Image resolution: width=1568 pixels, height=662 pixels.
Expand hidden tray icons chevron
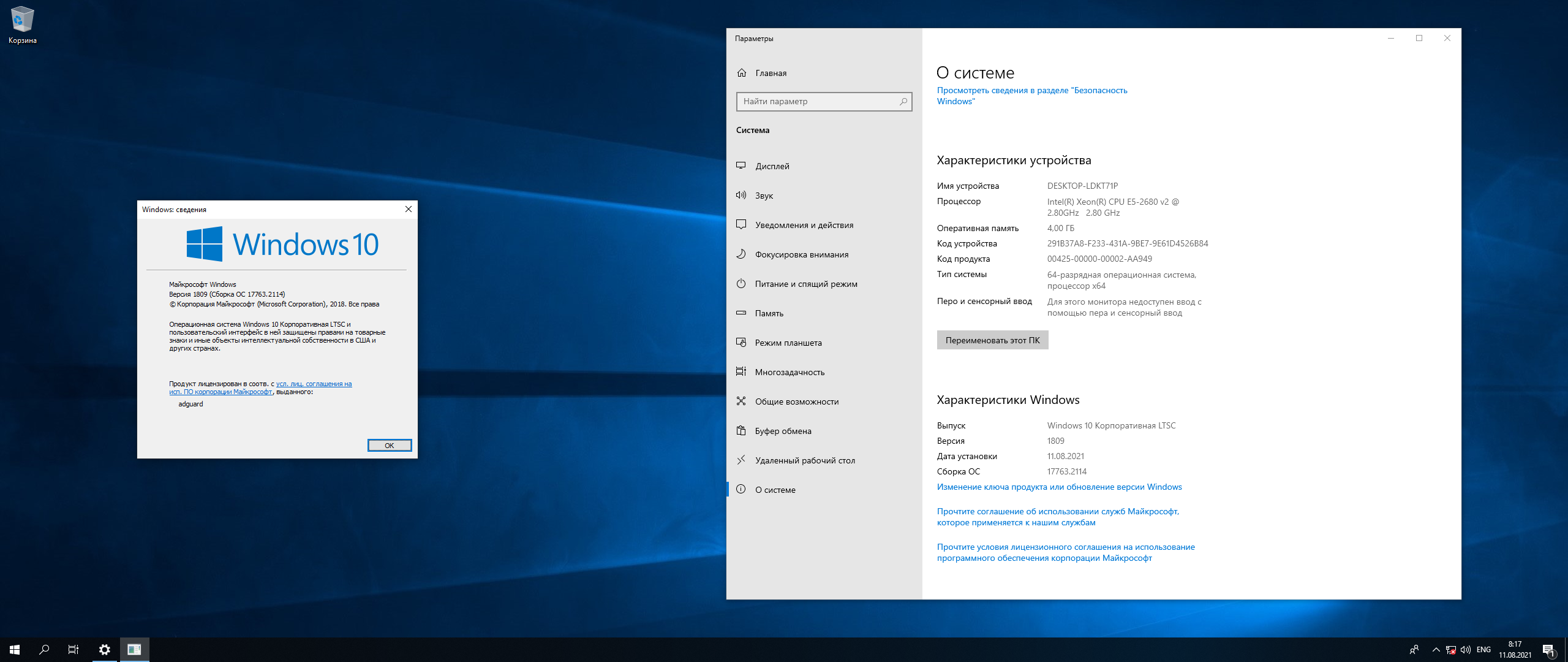1436,650
